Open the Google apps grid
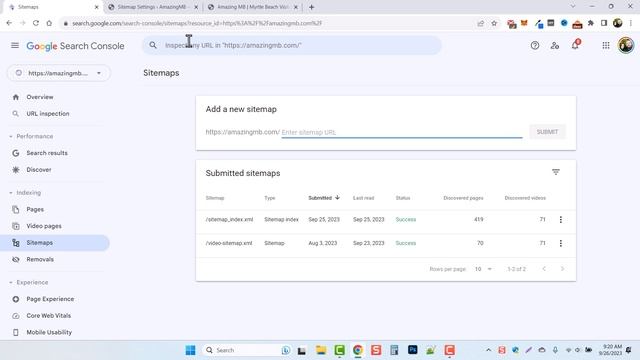Screen dimensions: 640x360 click(606, 46)
